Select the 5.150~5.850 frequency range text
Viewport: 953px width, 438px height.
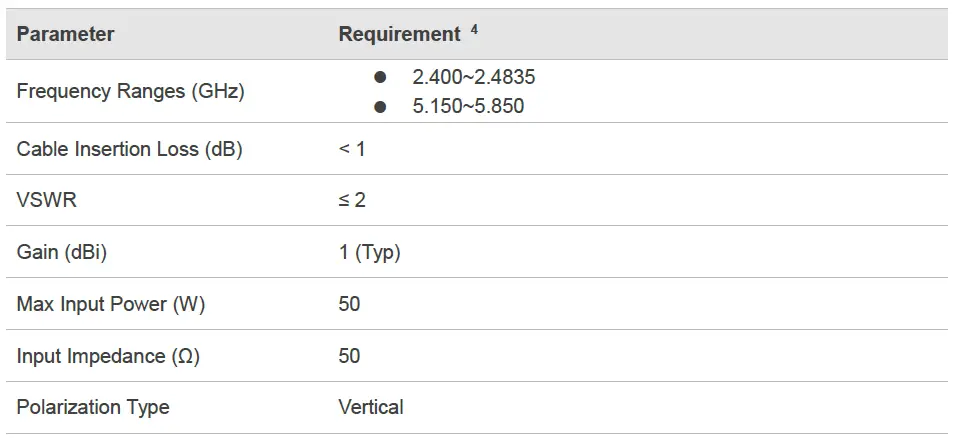pos(468,106)
